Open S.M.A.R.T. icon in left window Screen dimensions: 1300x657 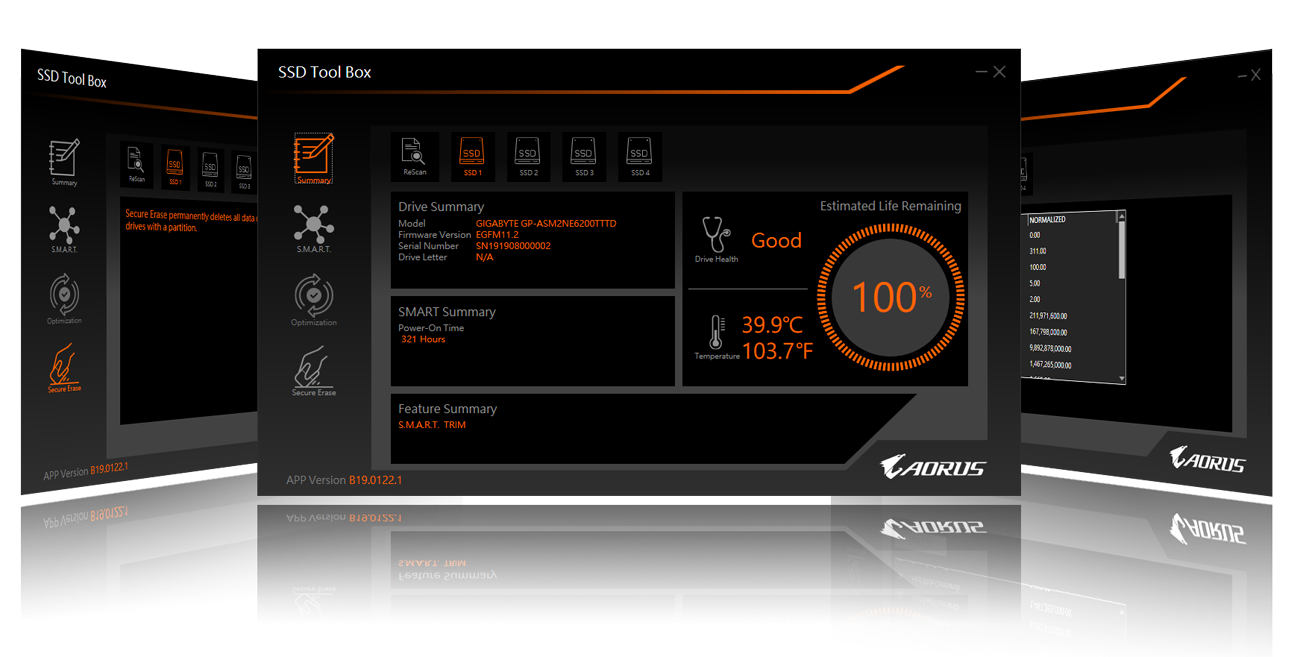[x=64, y=228]
